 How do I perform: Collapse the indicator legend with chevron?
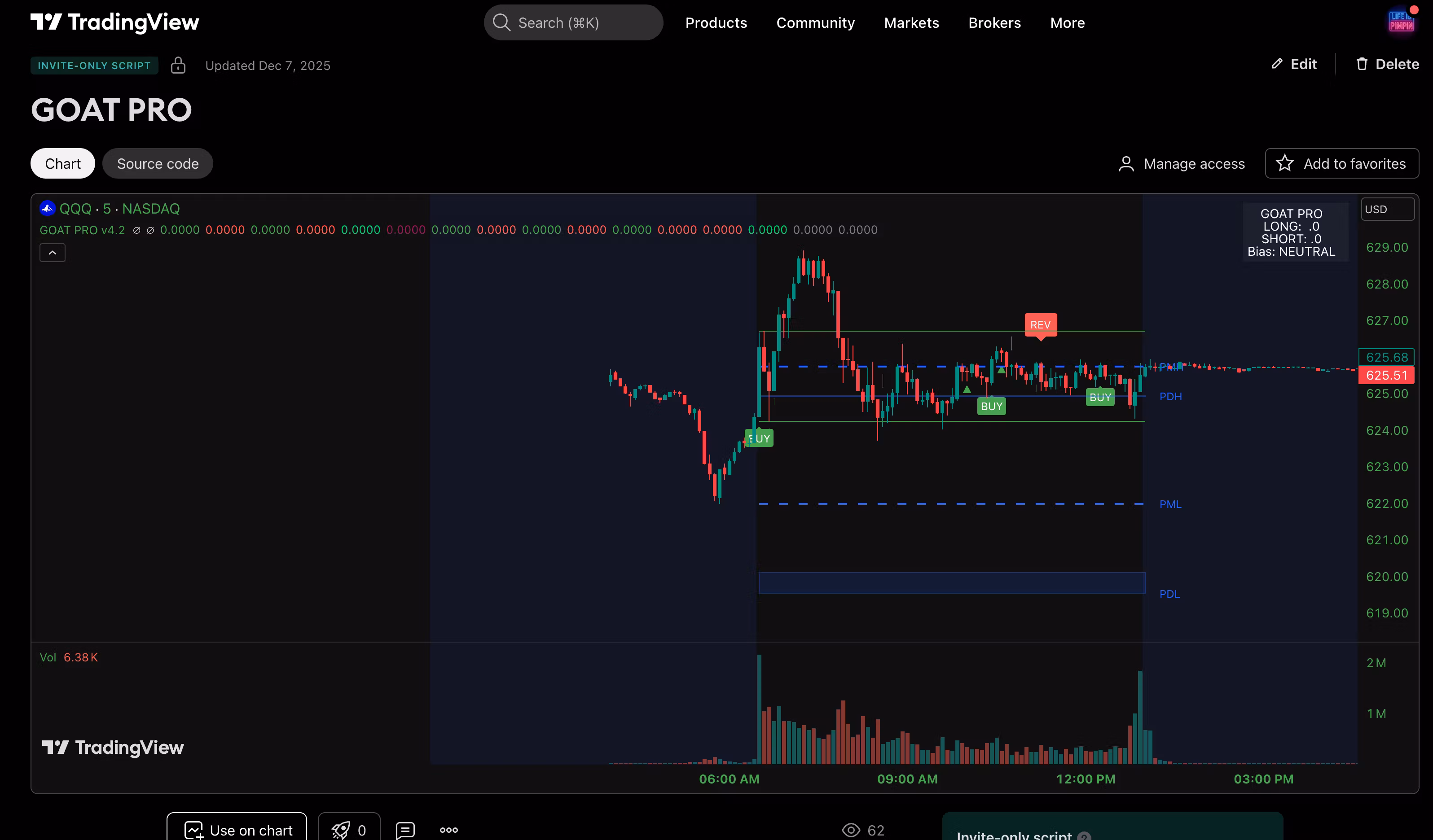(x=53, y=252)
